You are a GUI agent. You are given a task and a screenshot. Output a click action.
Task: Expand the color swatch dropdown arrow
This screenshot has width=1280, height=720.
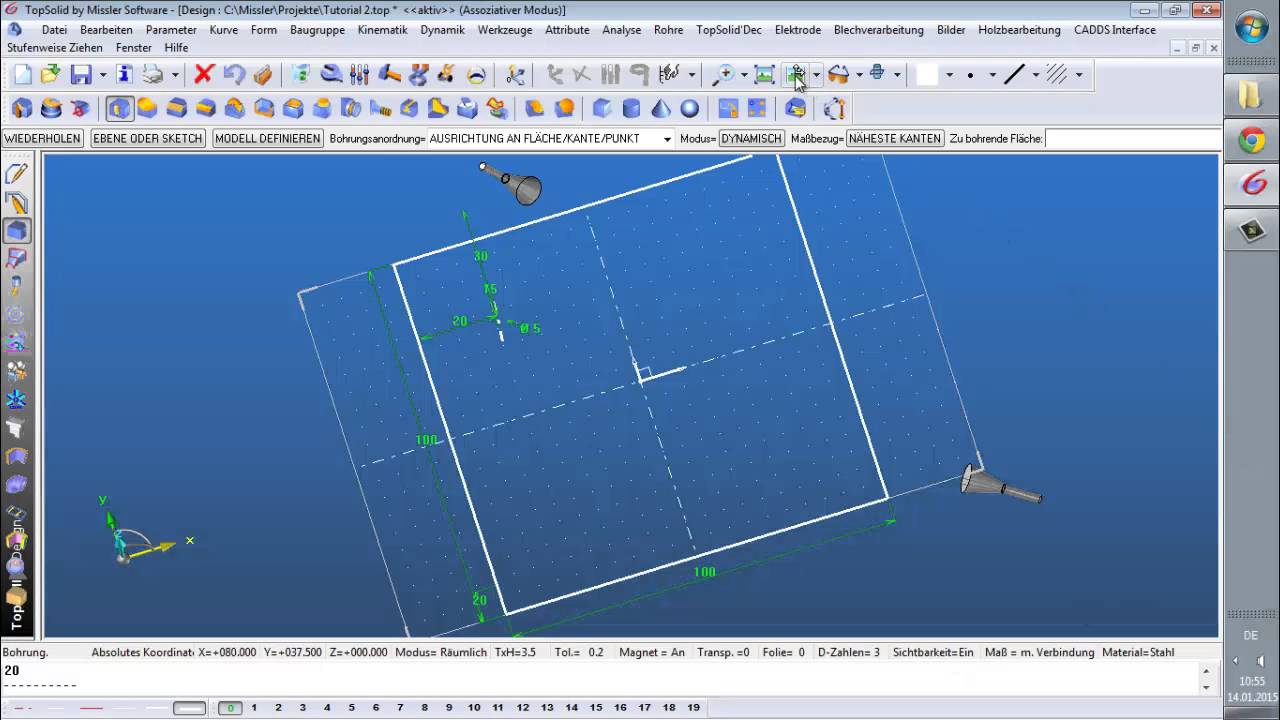pyautogui.click(x=949, y=75)
